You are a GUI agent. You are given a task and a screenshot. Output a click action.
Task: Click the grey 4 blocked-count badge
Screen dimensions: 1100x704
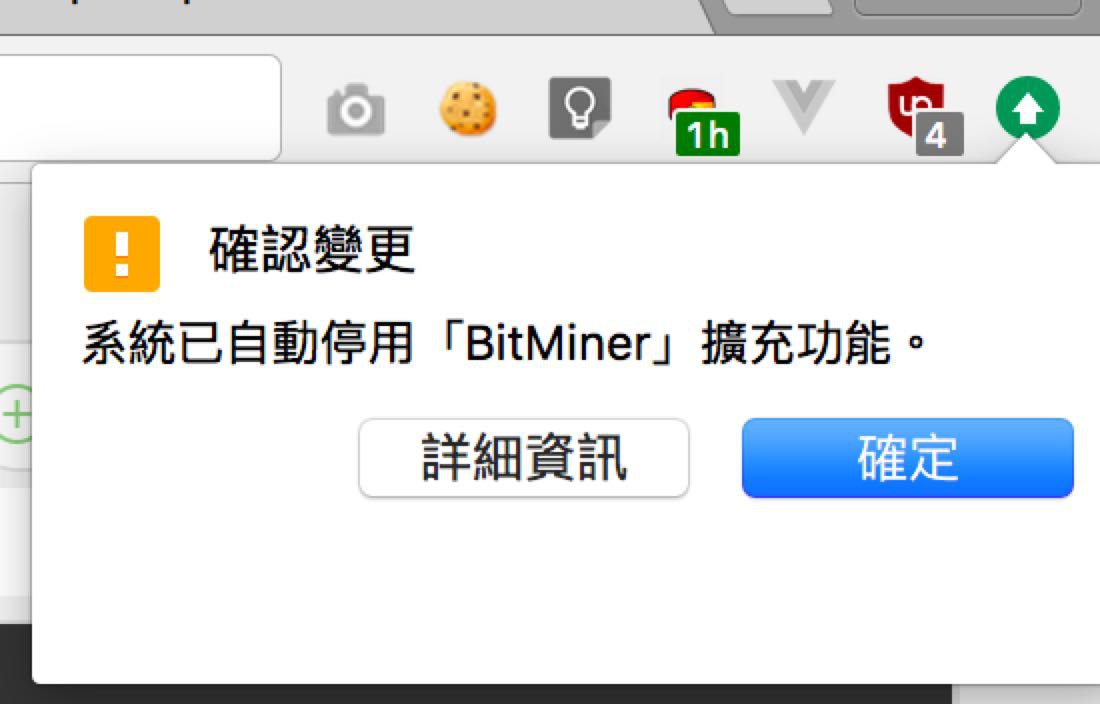[939, 134]
